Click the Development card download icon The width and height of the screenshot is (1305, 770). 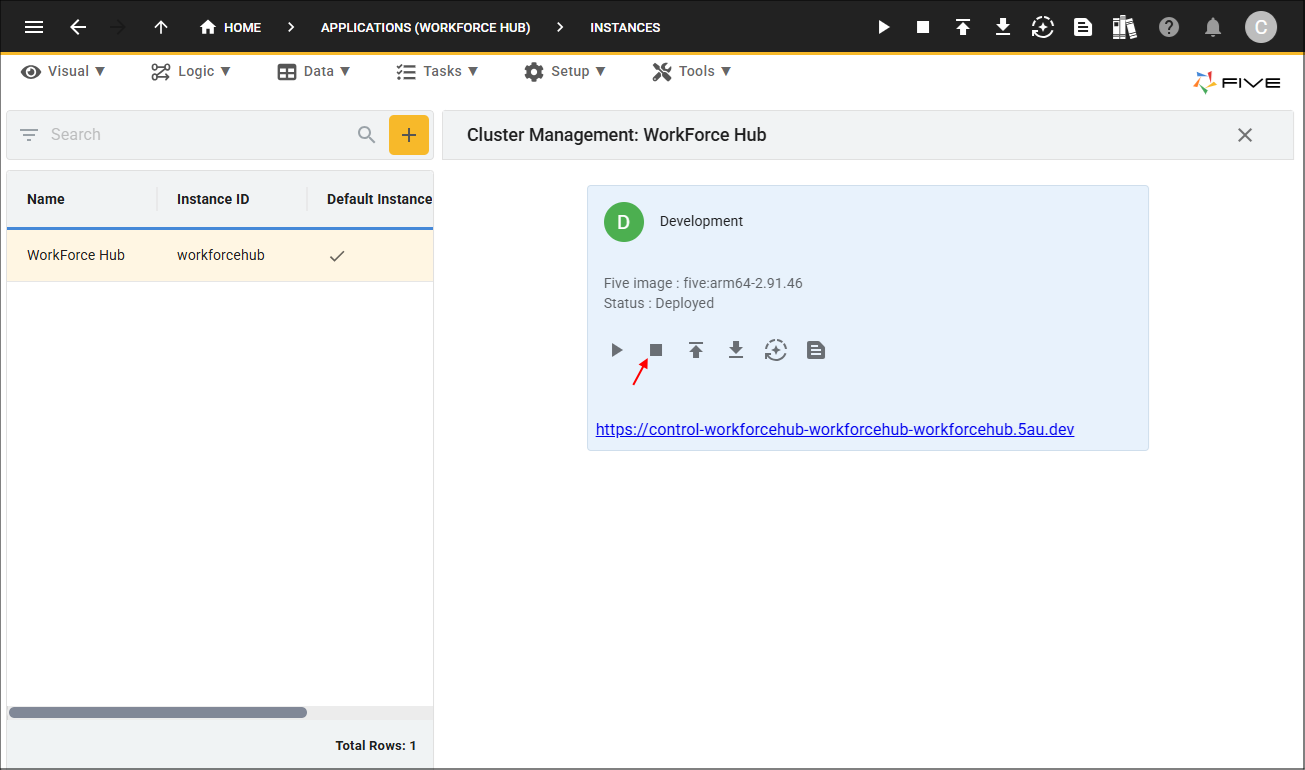pos(736,350)
